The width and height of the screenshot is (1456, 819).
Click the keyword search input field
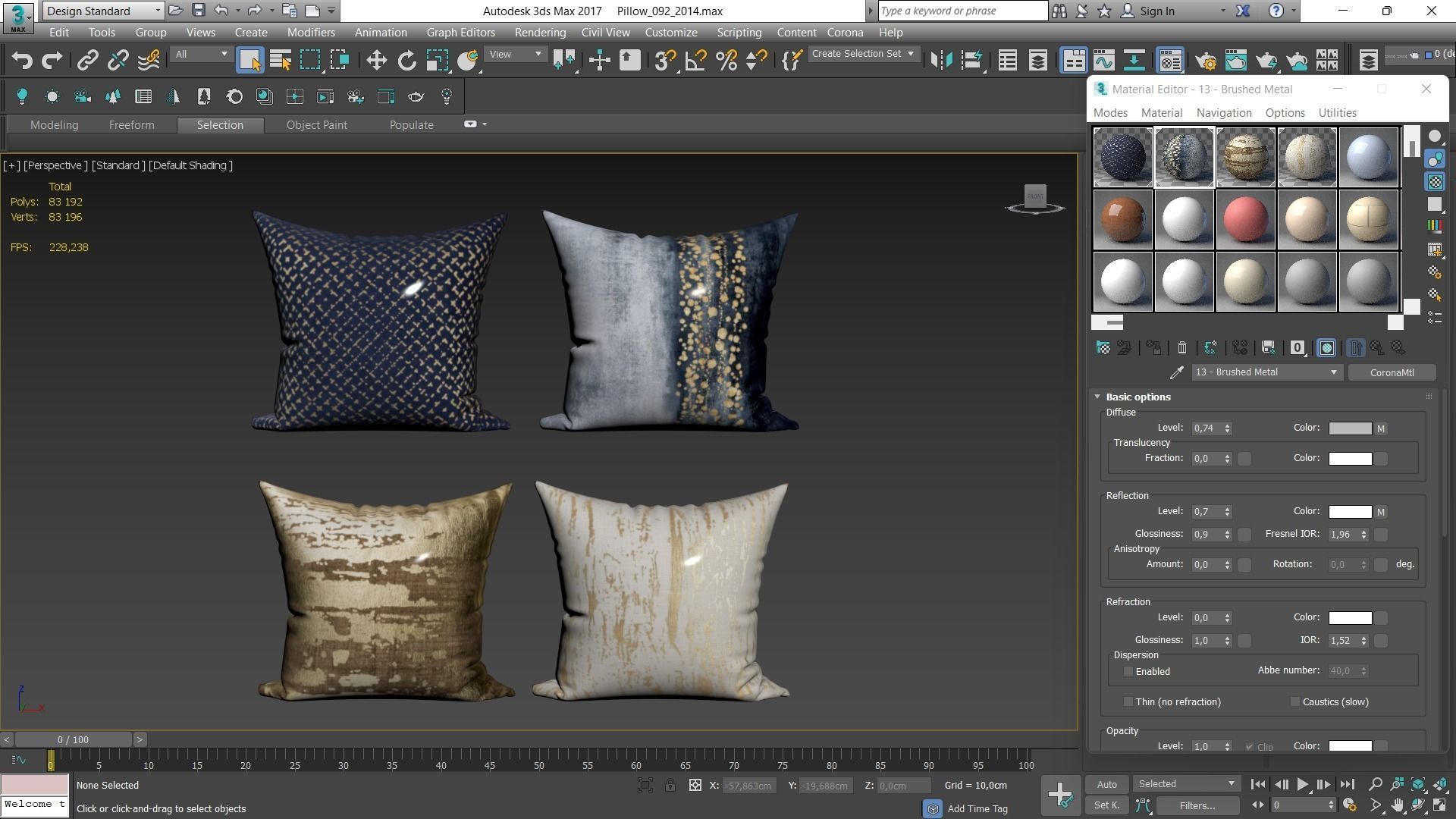click(x=962, y=11)
